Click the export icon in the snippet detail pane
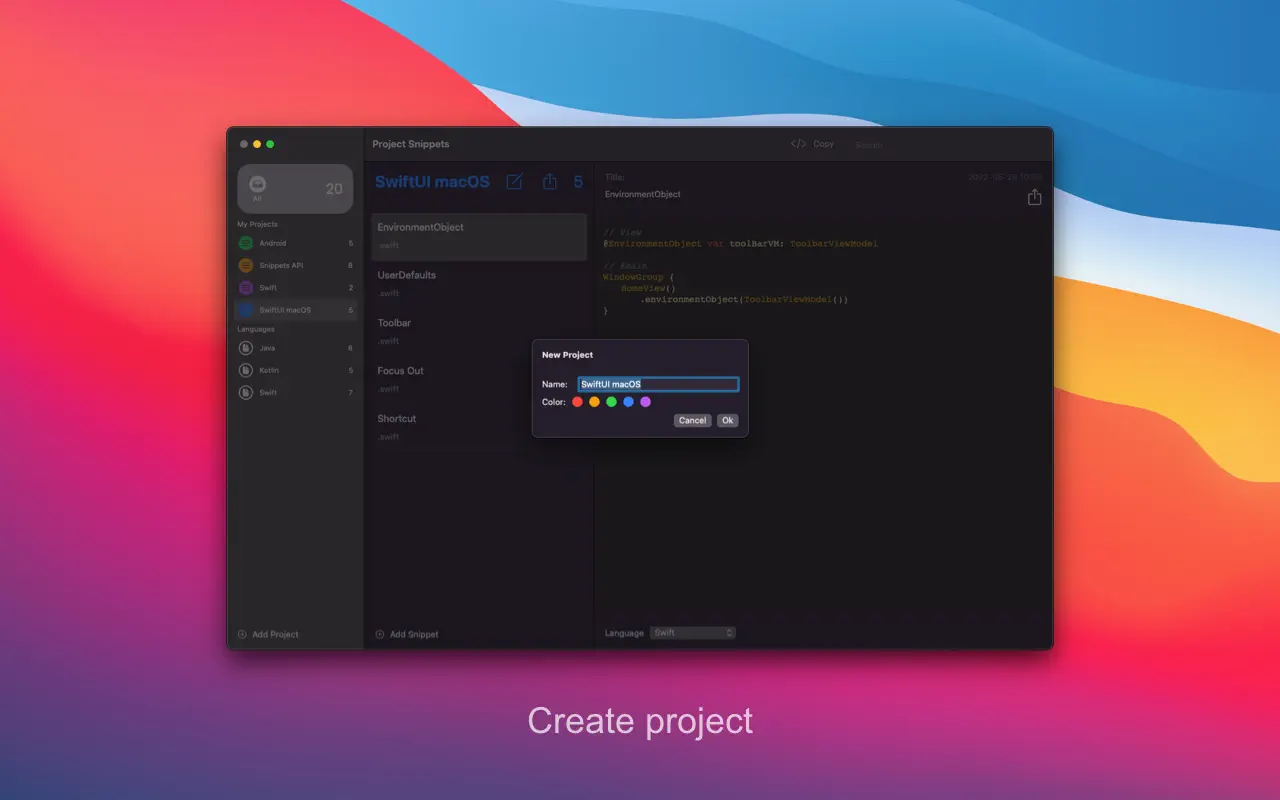The image size is (1280, 800). click(1034, 197)
